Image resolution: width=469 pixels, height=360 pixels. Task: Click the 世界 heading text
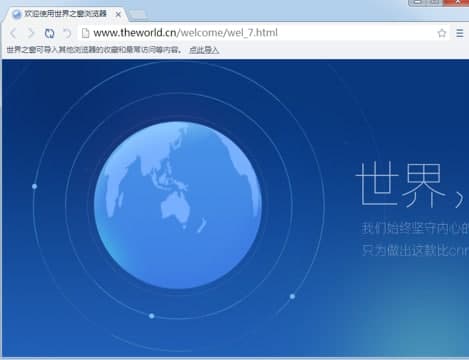pos(401,184)
